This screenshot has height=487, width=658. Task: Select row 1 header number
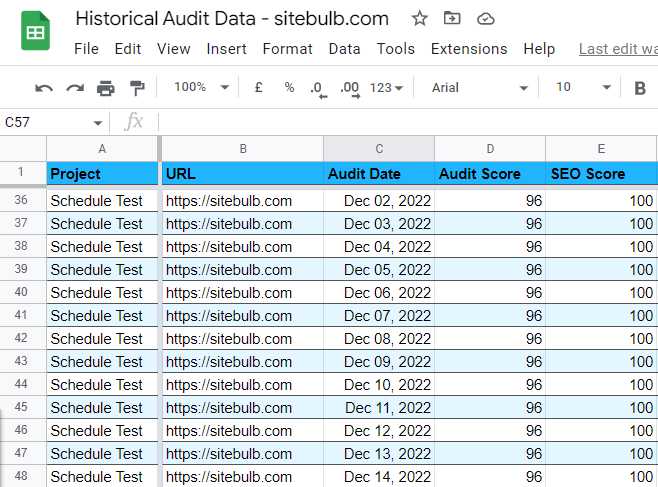(x=21, y=172)
